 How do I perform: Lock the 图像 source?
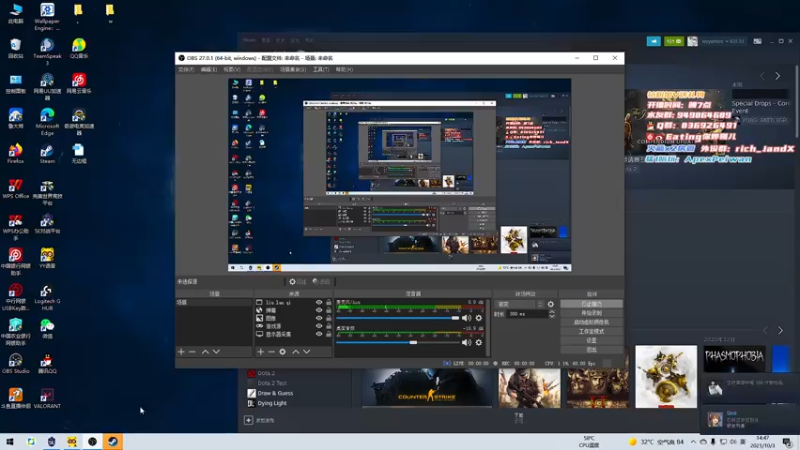click(x=329, y=318)
